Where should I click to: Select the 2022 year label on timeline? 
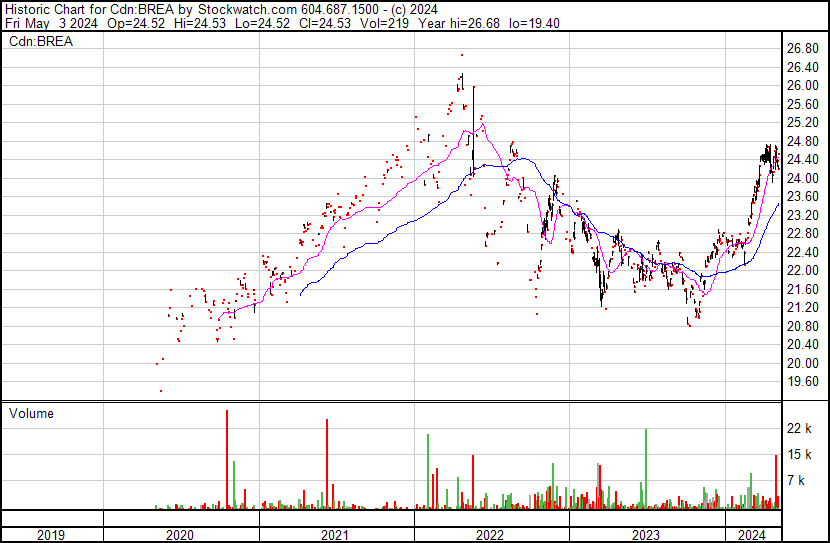tap(491, 535)
